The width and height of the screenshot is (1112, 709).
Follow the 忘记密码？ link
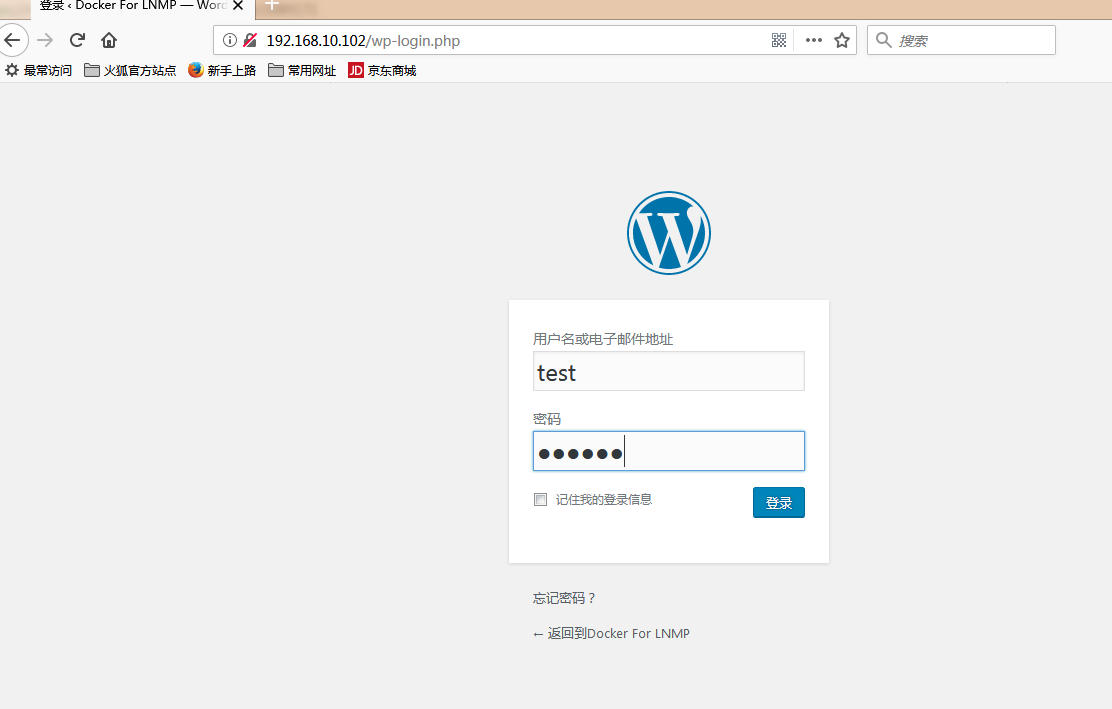[x=565, y=598]
